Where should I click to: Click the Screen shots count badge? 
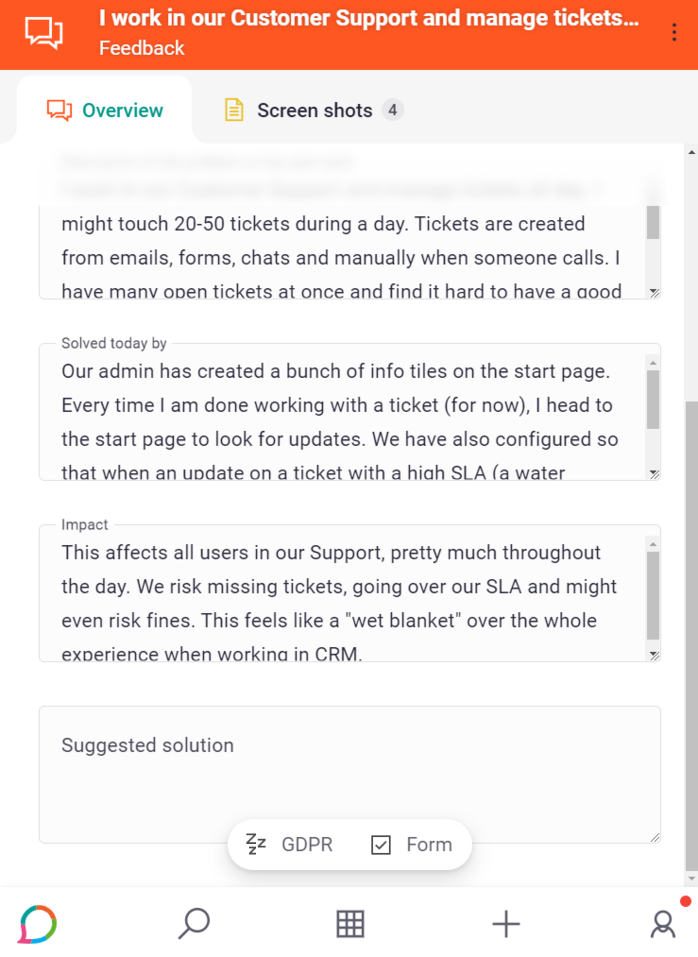tap(393, 110)
